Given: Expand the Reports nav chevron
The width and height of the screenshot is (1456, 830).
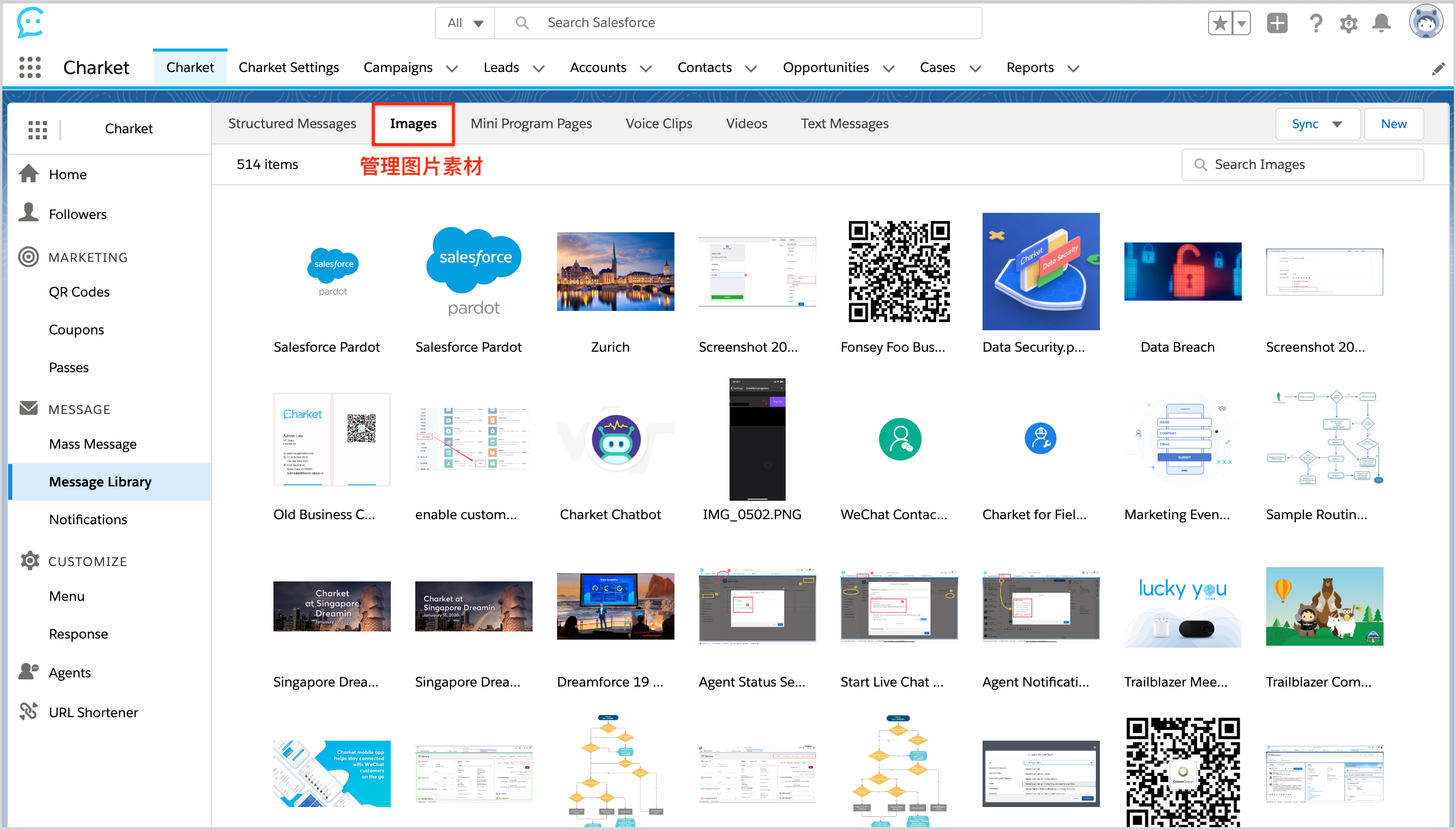Looking at the screenshot, I should (x=1073, y=68).
